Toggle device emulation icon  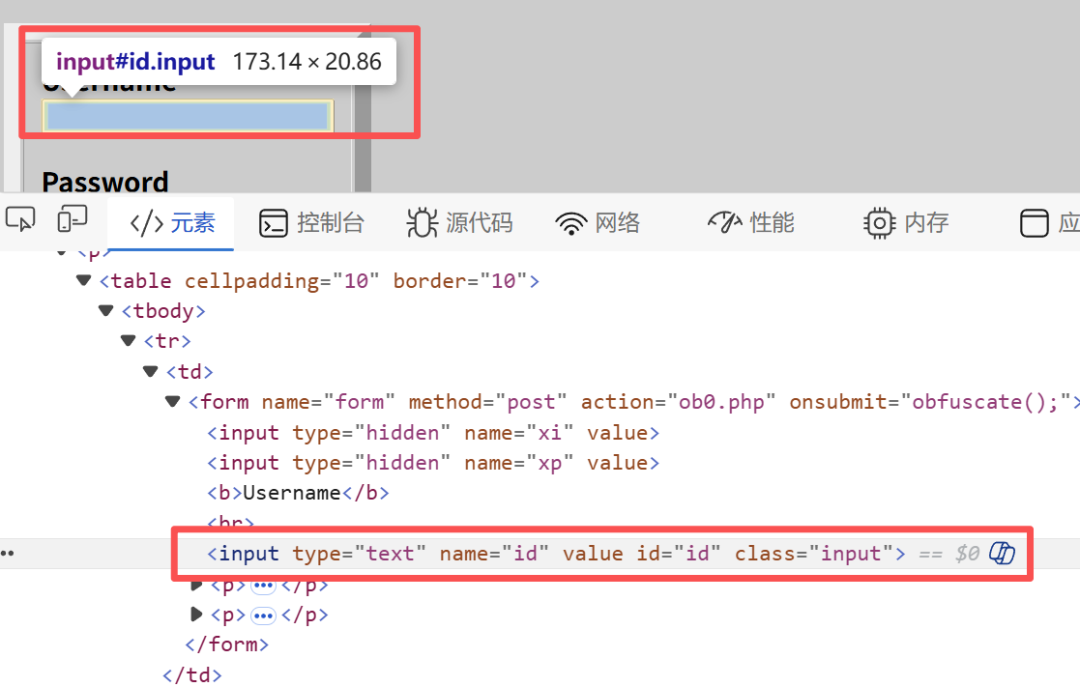(72, 221)
